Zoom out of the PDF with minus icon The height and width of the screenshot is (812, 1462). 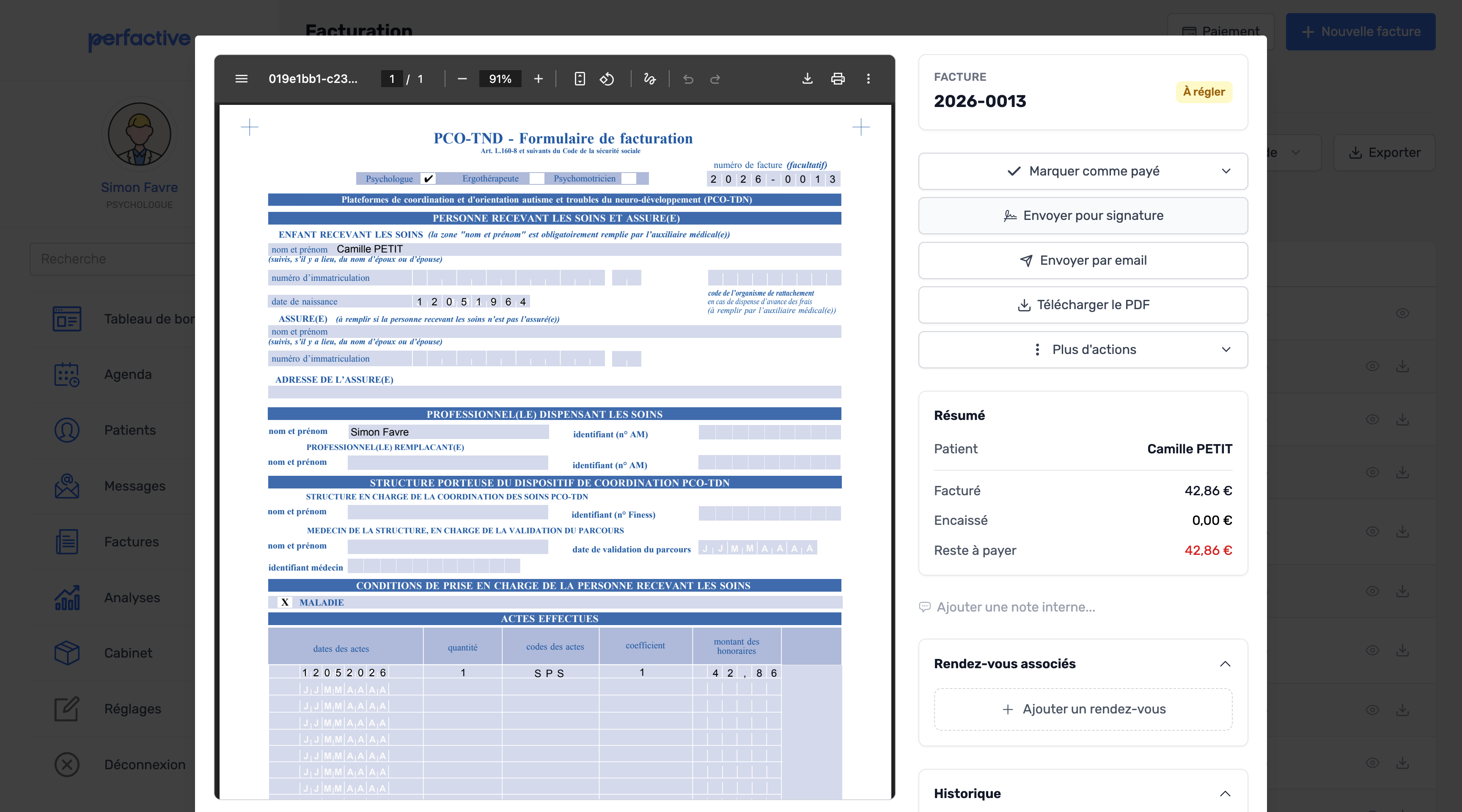coord(462,79)
